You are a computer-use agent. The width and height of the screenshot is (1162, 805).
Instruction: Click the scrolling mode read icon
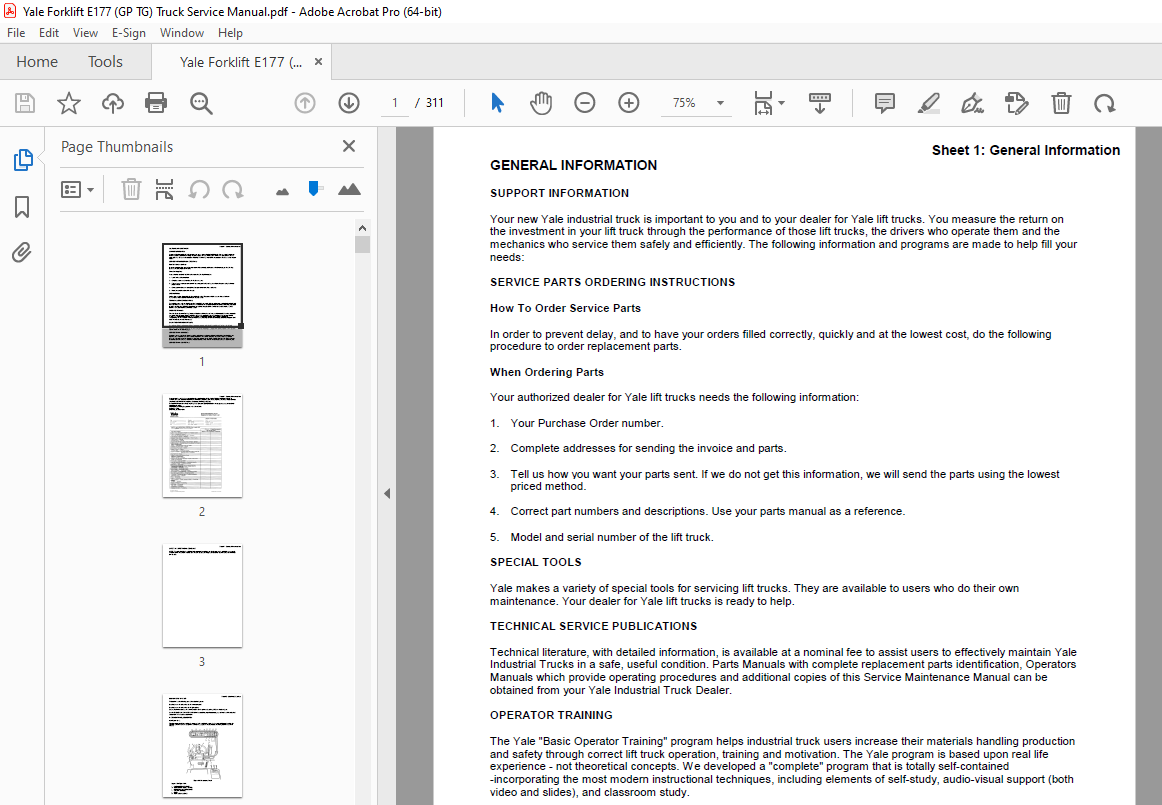[x=820, y=103]
